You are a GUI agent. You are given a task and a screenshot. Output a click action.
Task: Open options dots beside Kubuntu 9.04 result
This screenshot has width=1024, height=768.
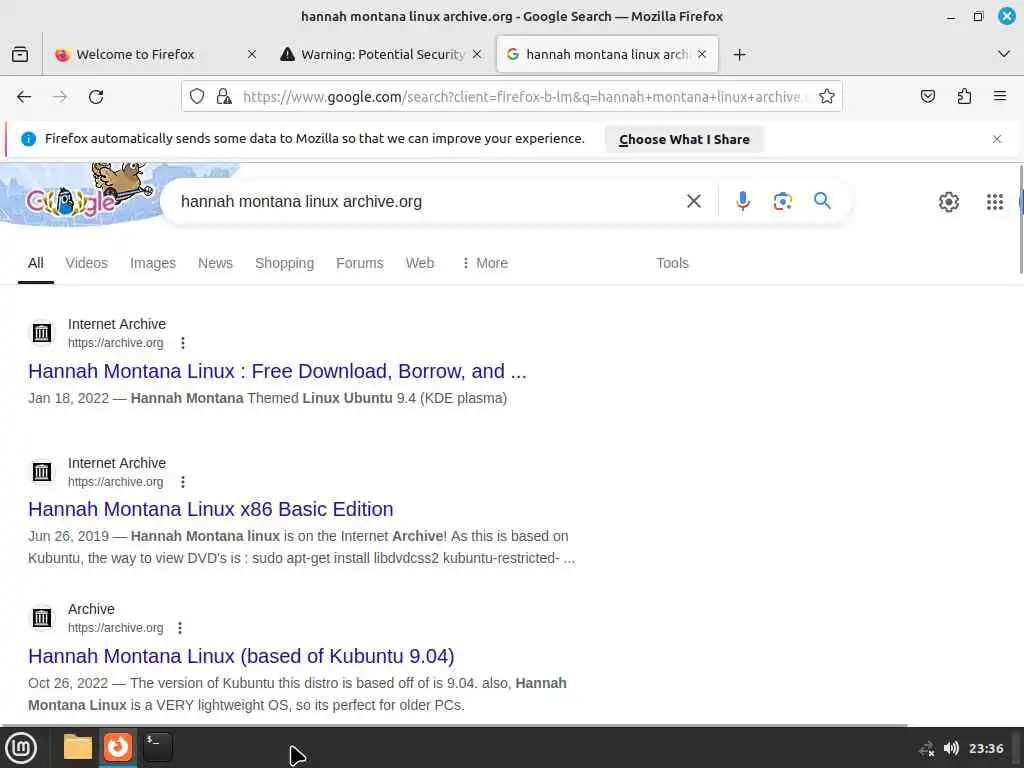click(180, 628)
